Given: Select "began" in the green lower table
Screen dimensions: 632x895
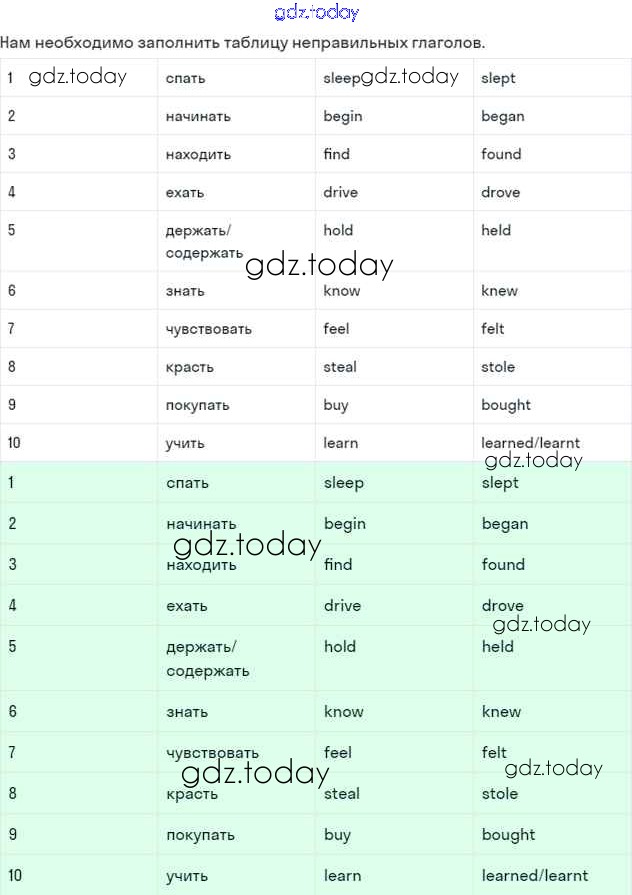Looking at the screenshot, I should (x=505, y=524).
